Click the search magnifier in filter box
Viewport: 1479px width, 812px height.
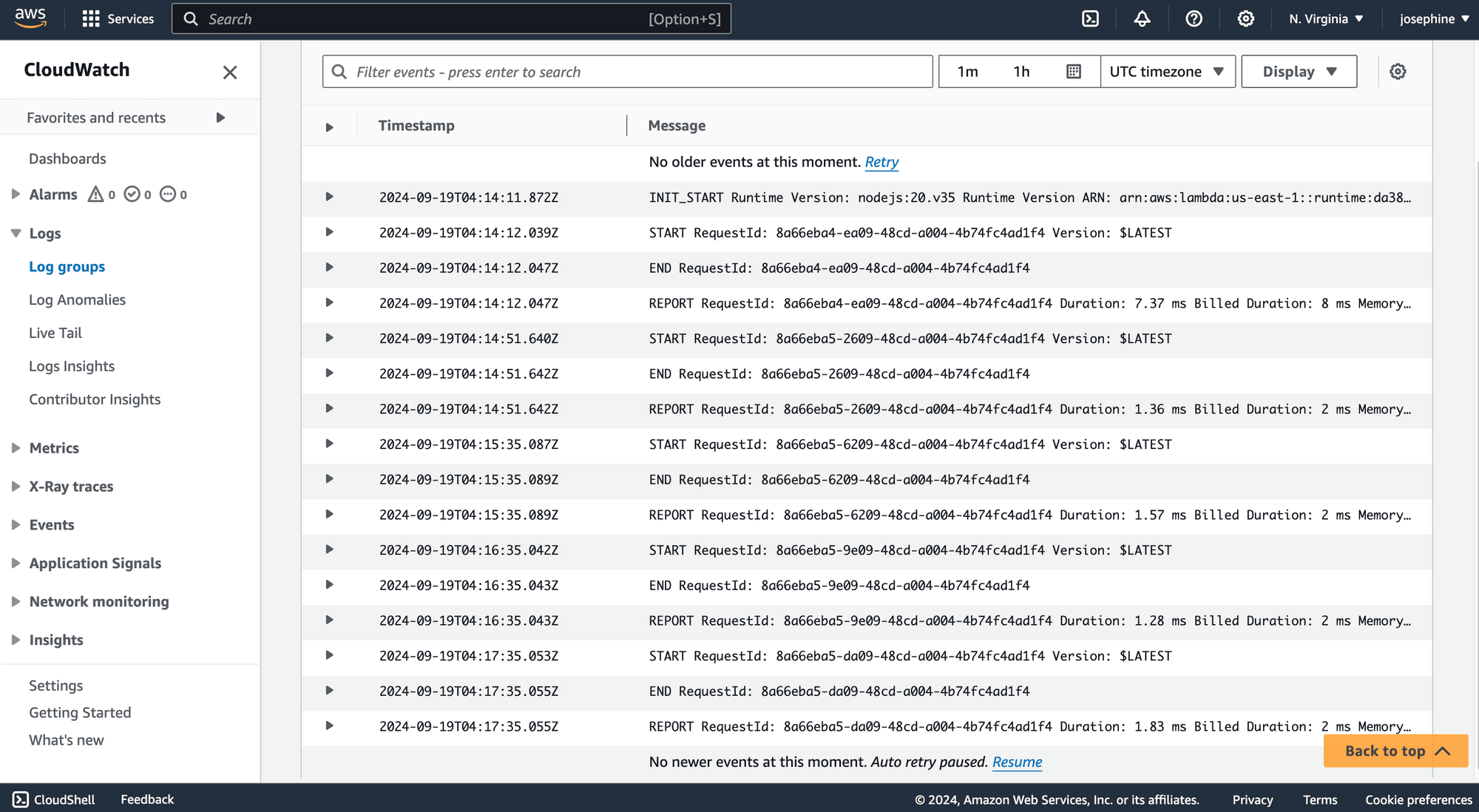click(x=339, y=72)
